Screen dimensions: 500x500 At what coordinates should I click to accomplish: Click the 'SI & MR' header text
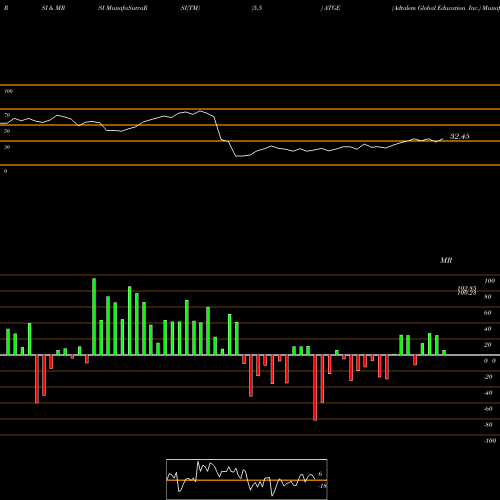tap(53, 8)
